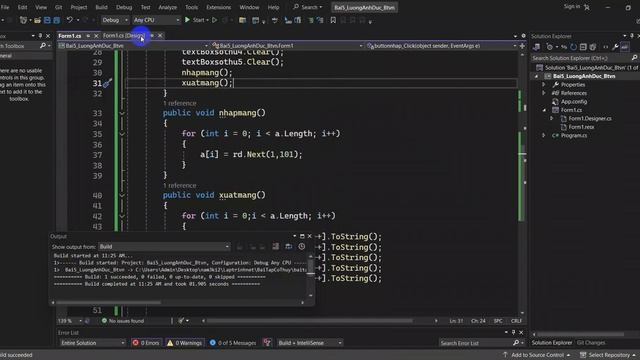640x360 pixels.
Task: Click the Sign in link
Action: click(571, 7)
